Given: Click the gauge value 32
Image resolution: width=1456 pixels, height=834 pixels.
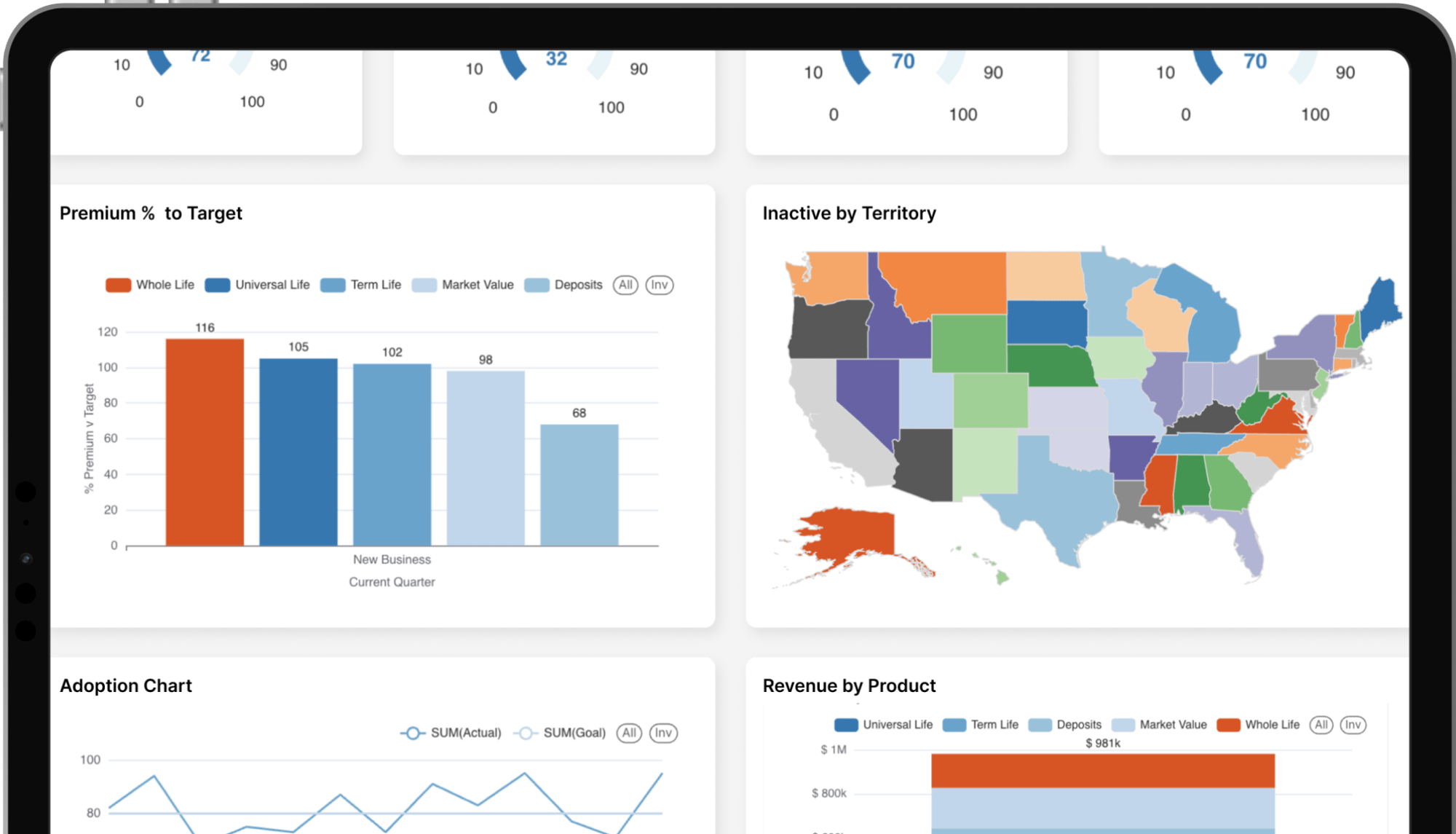Looking at the screenshot, I should pos(556,59).
